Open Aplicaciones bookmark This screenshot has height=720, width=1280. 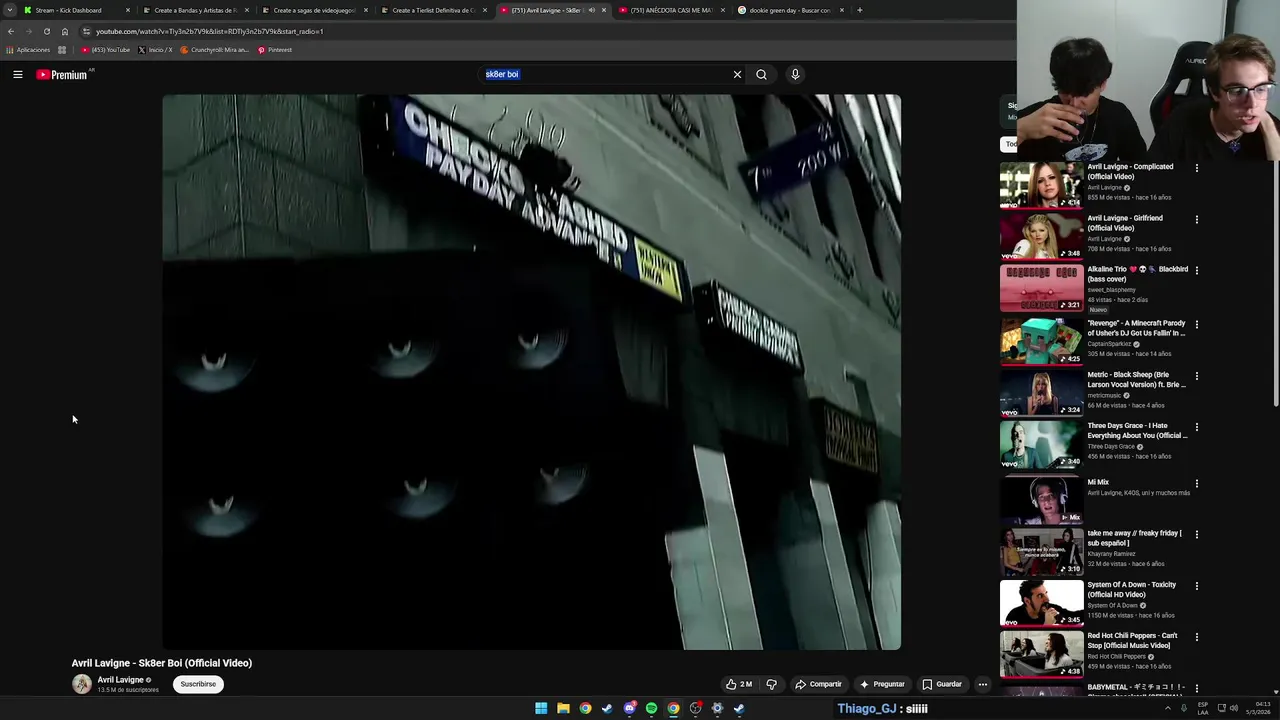click(x=28, y=50)
